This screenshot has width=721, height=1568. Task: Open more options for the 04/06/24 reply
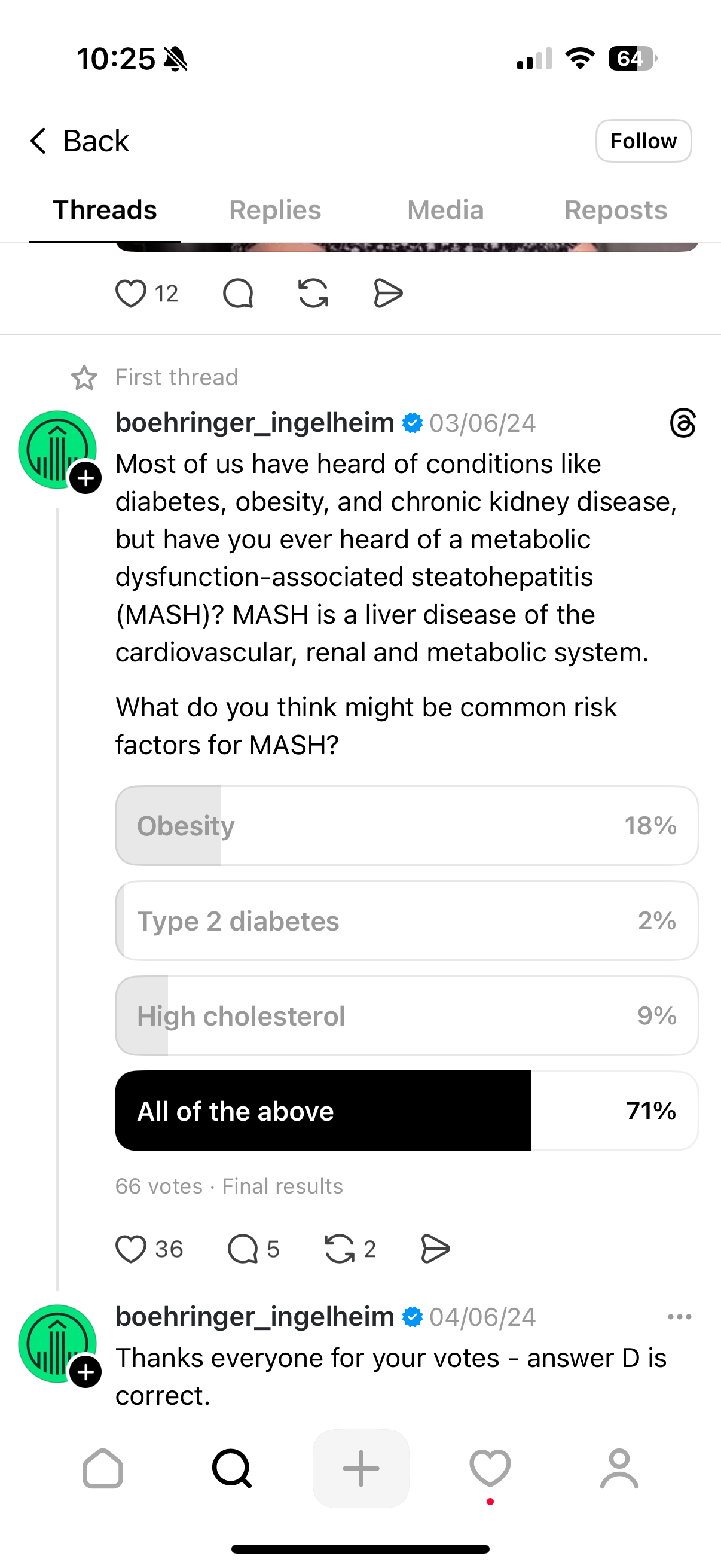(x=679, y=1317)
